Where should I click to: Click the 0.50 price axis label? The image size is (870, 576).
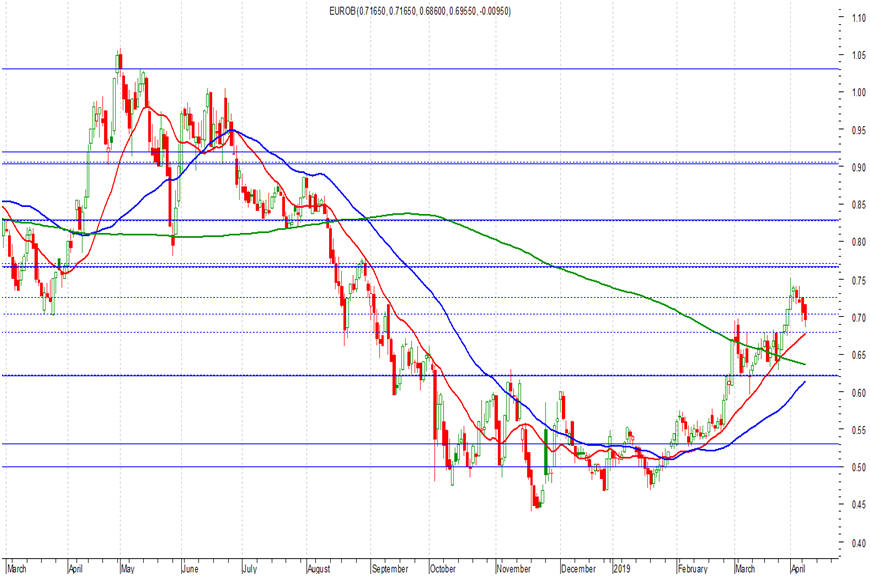click(859, 468)
